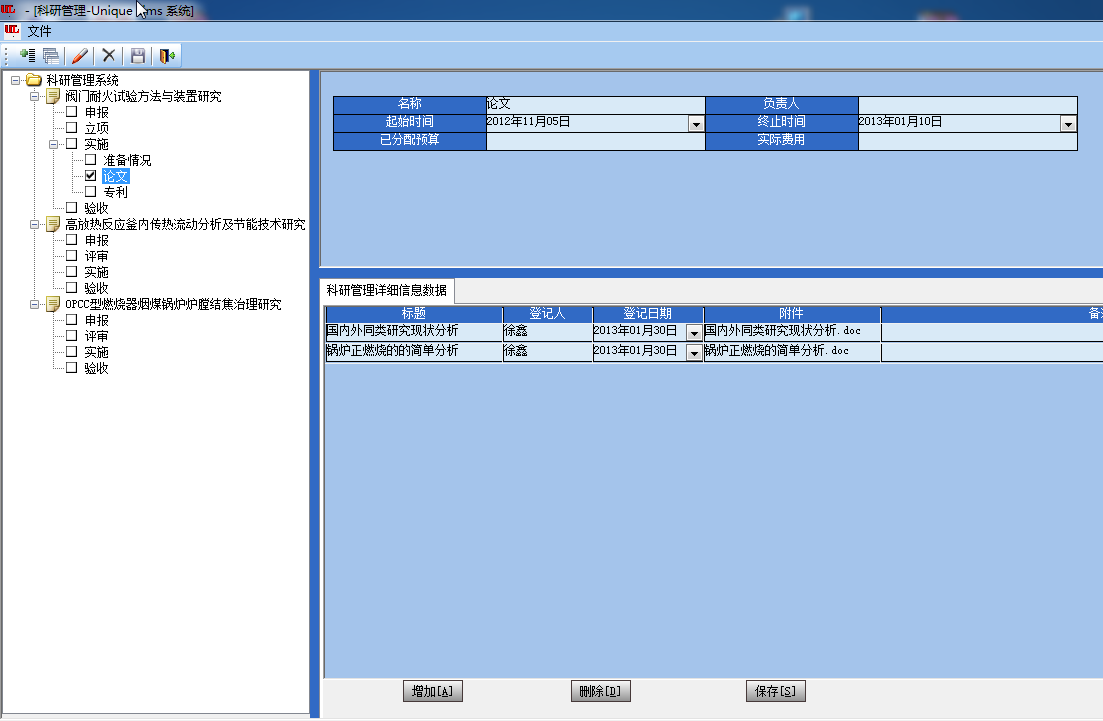Viewport: 1103px width, 721px height.
Task: Click the add new record toolbar icon
Action: coord(27,56)
